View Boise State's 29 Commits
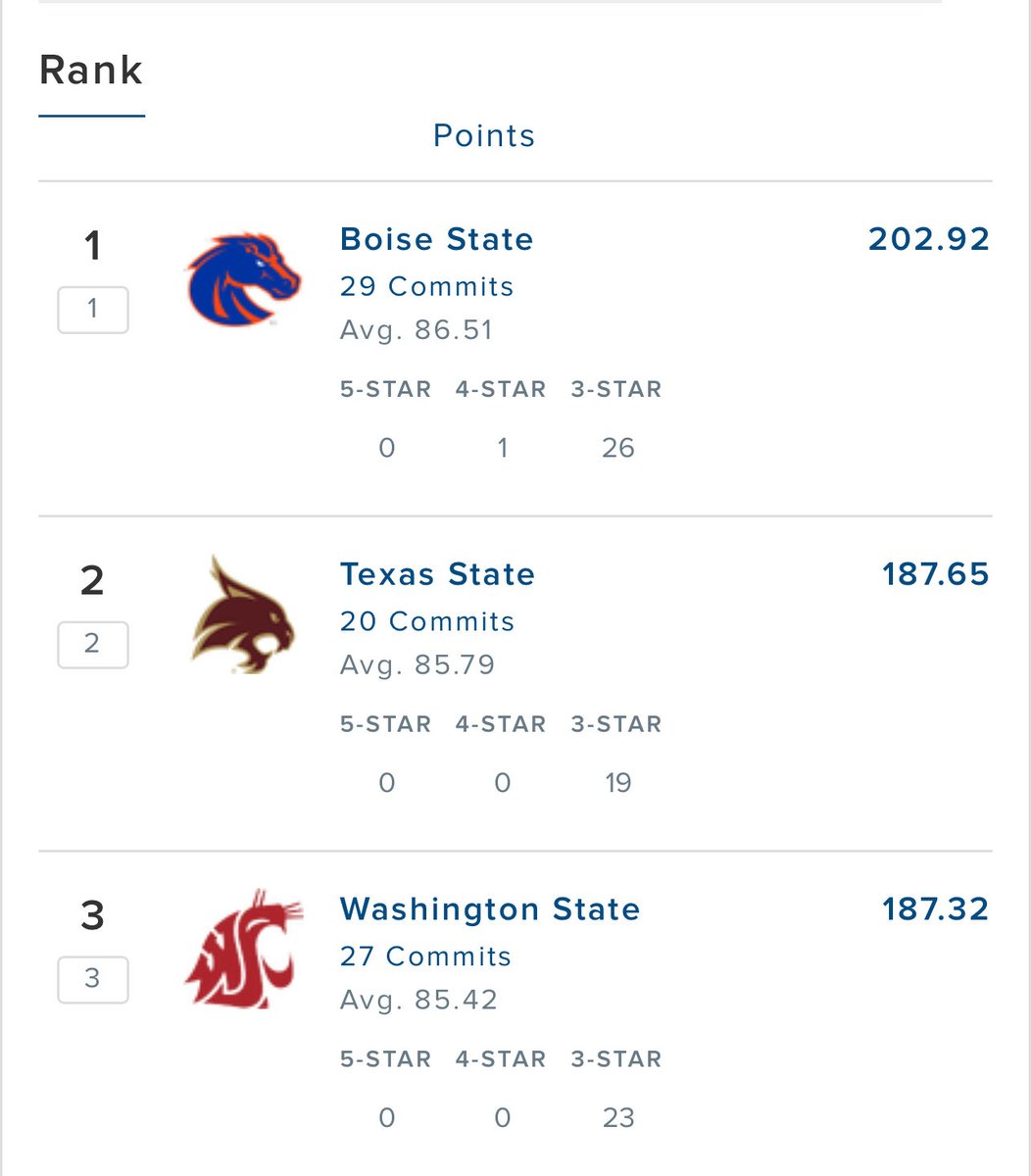The image size is (1031, 1176). [427, 287]
